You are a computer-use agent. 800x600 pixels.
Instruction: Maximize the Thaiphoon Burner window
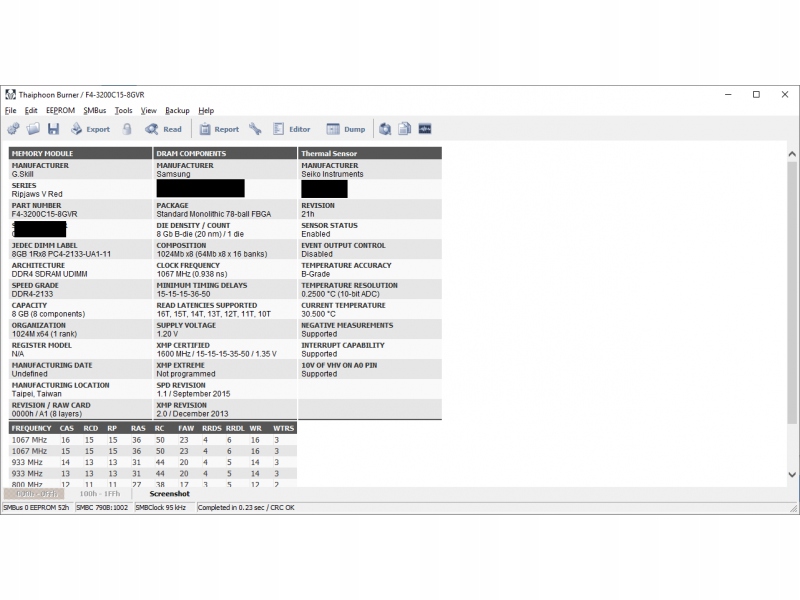(756, 94)
